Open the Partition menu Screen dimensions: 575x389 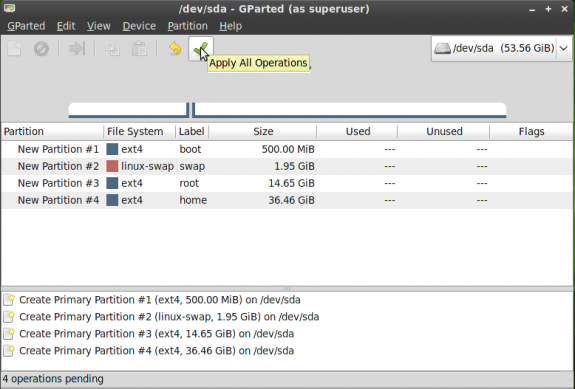(187, 26)
